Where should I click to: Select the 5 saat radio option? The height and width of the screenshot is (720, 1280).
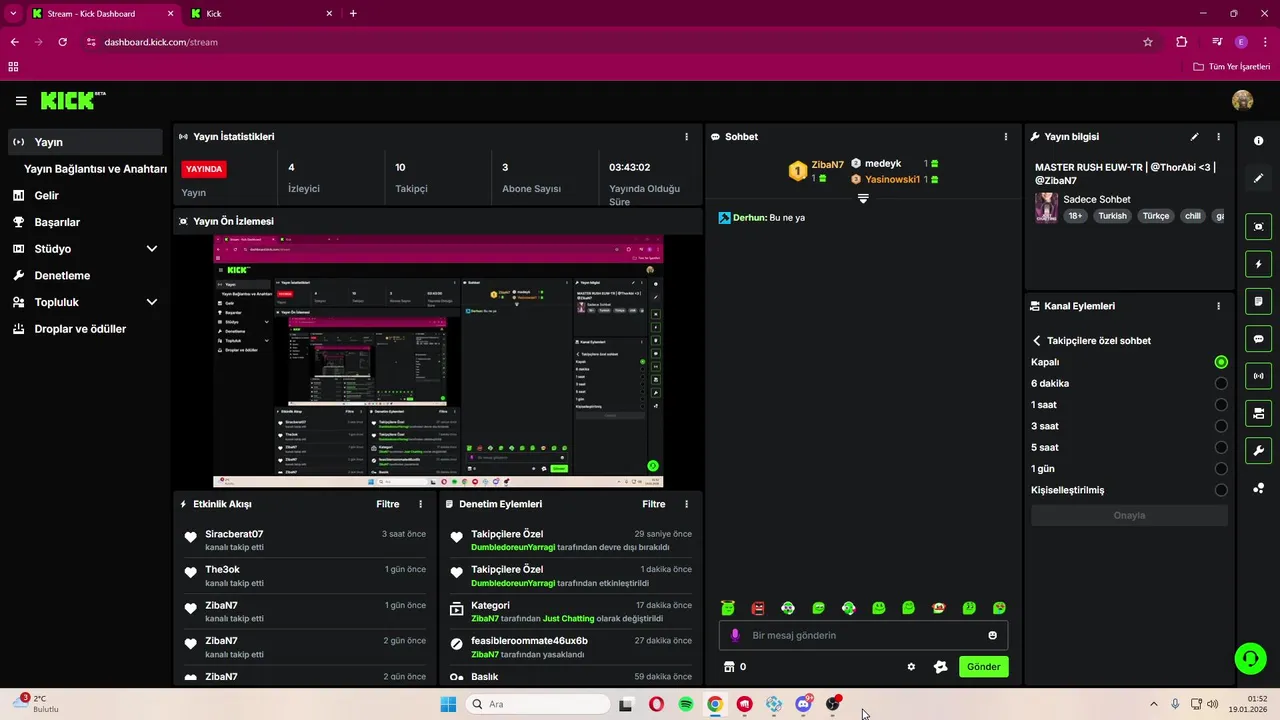(1221, 448)
